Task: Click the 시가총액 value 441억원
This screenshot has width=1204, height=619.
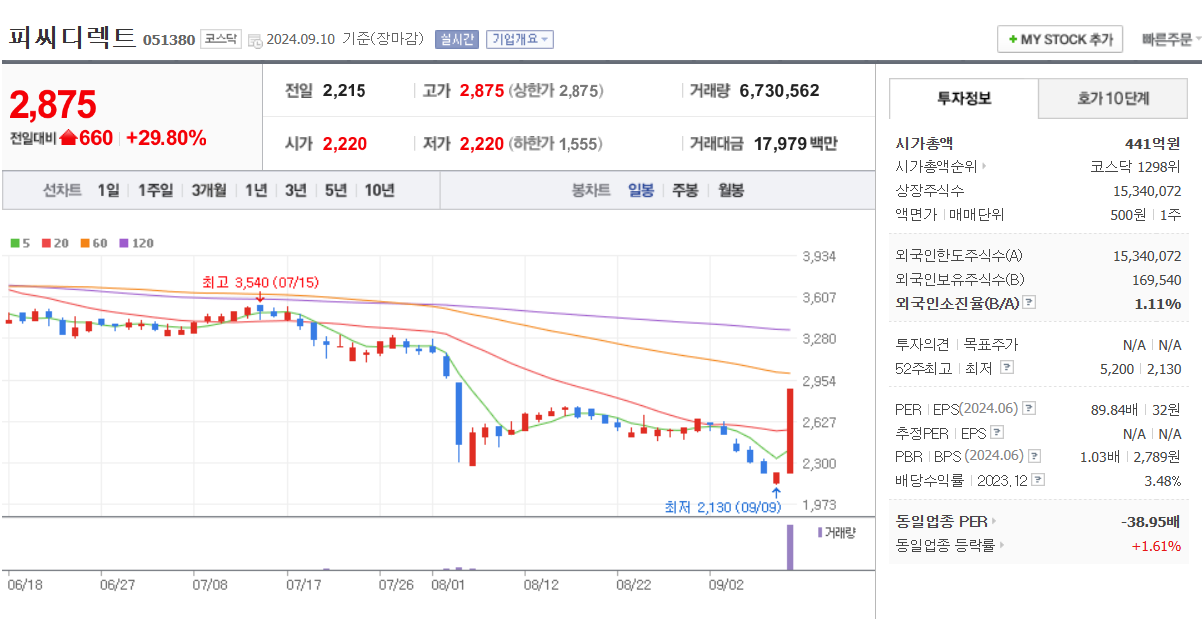Action: pyautogui.click(x=1152, y=143)
